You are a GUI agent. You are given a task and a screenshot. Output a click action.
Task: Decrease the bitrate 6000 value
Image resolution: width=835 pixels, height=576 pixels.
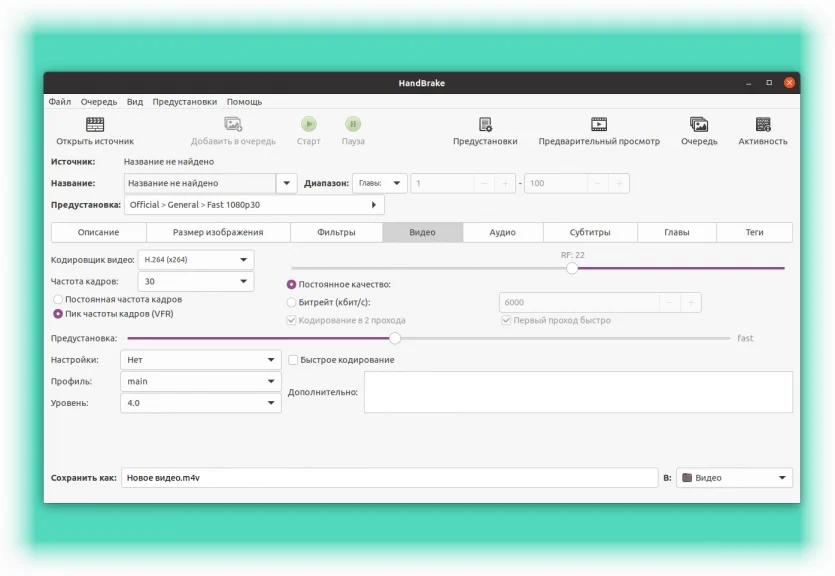tap(669, 302)
